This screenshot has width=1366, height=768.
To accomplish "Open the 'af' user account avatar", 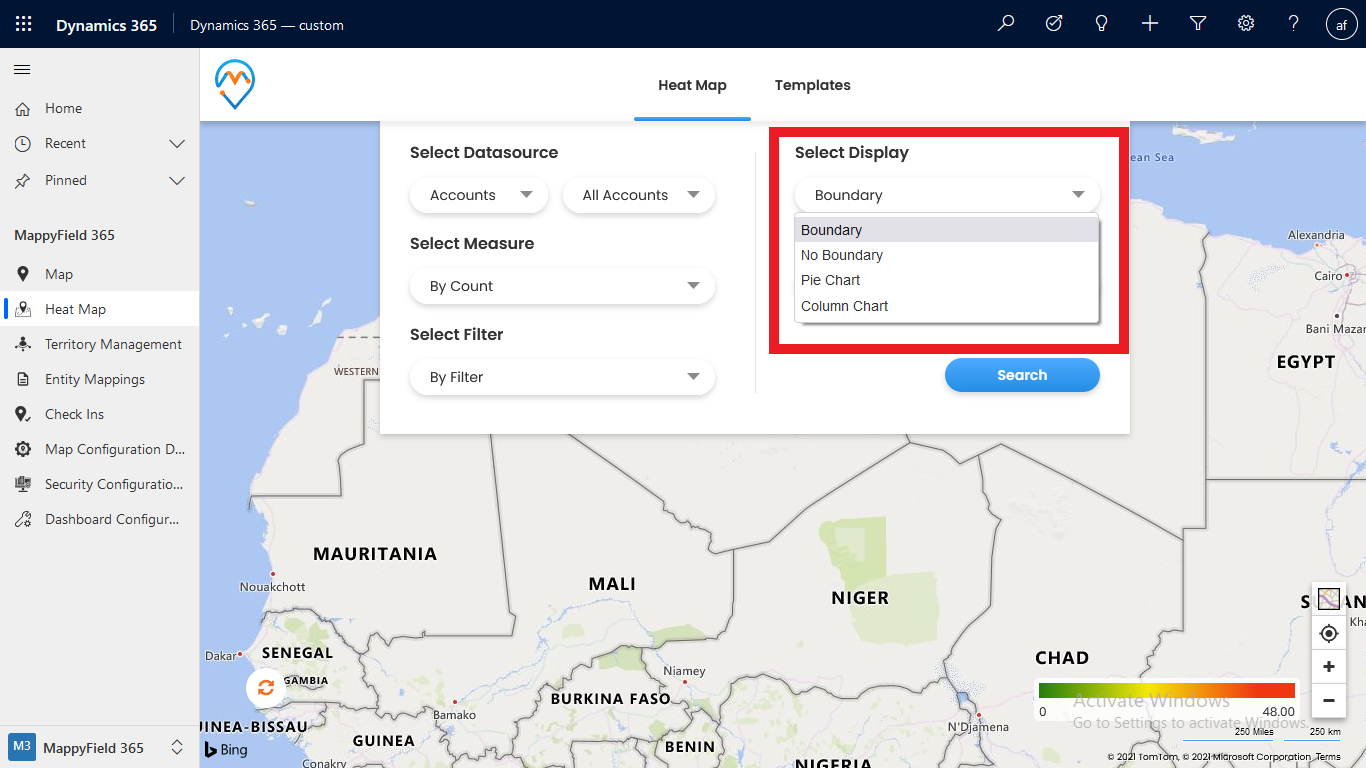I will tap(1342, 25).
